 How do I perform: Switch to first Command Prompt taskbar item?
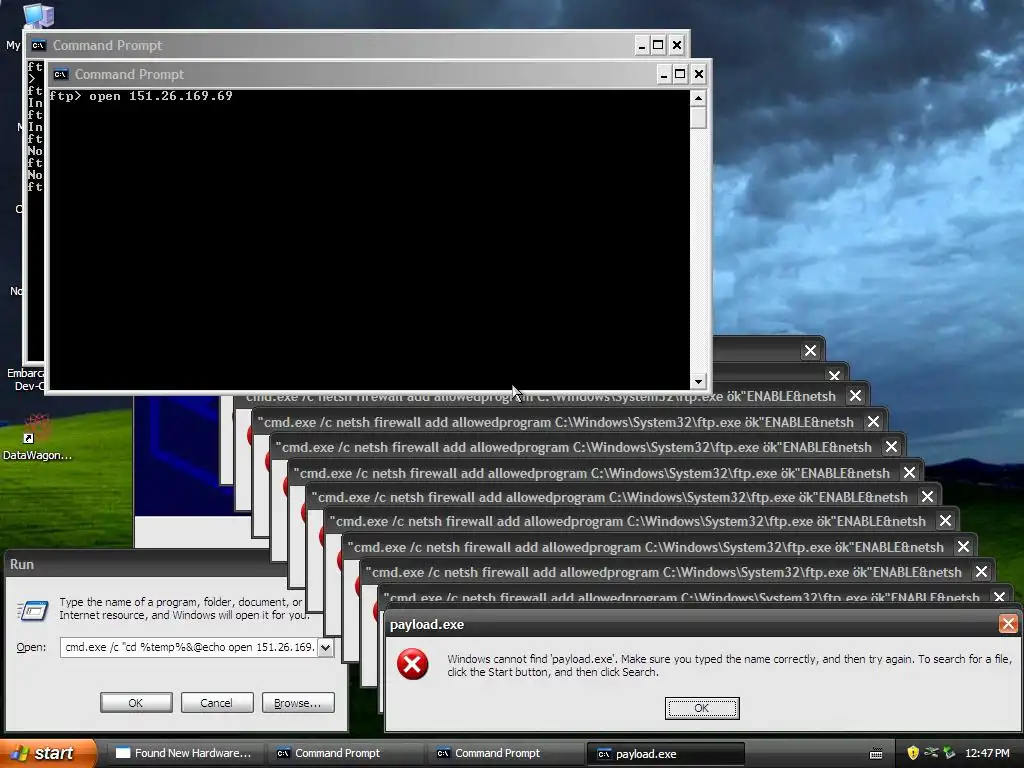tap(346, 753)
